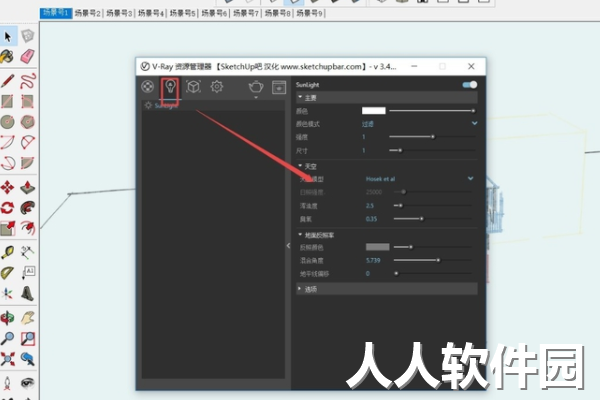This screenshot has width=600, height=400.
Task: Select the Scale tool
Action: [x=7, y=228]
